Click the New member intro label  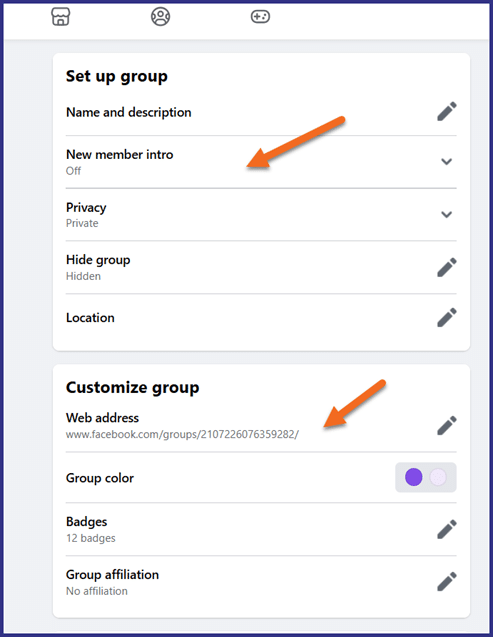coord(120,154)
